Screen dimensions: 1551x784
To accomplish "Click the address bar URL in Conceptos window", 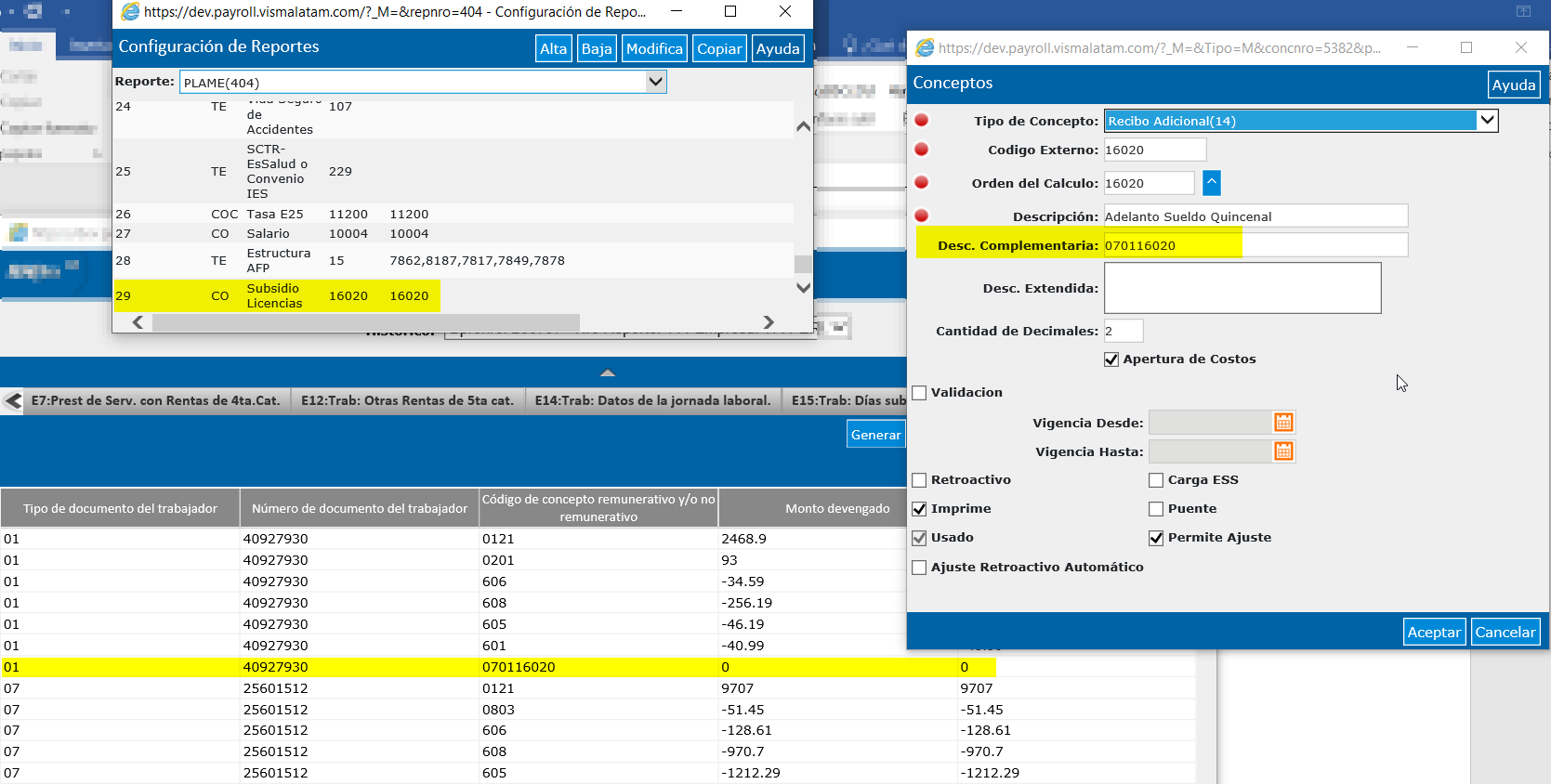I will click(1159, 48).
